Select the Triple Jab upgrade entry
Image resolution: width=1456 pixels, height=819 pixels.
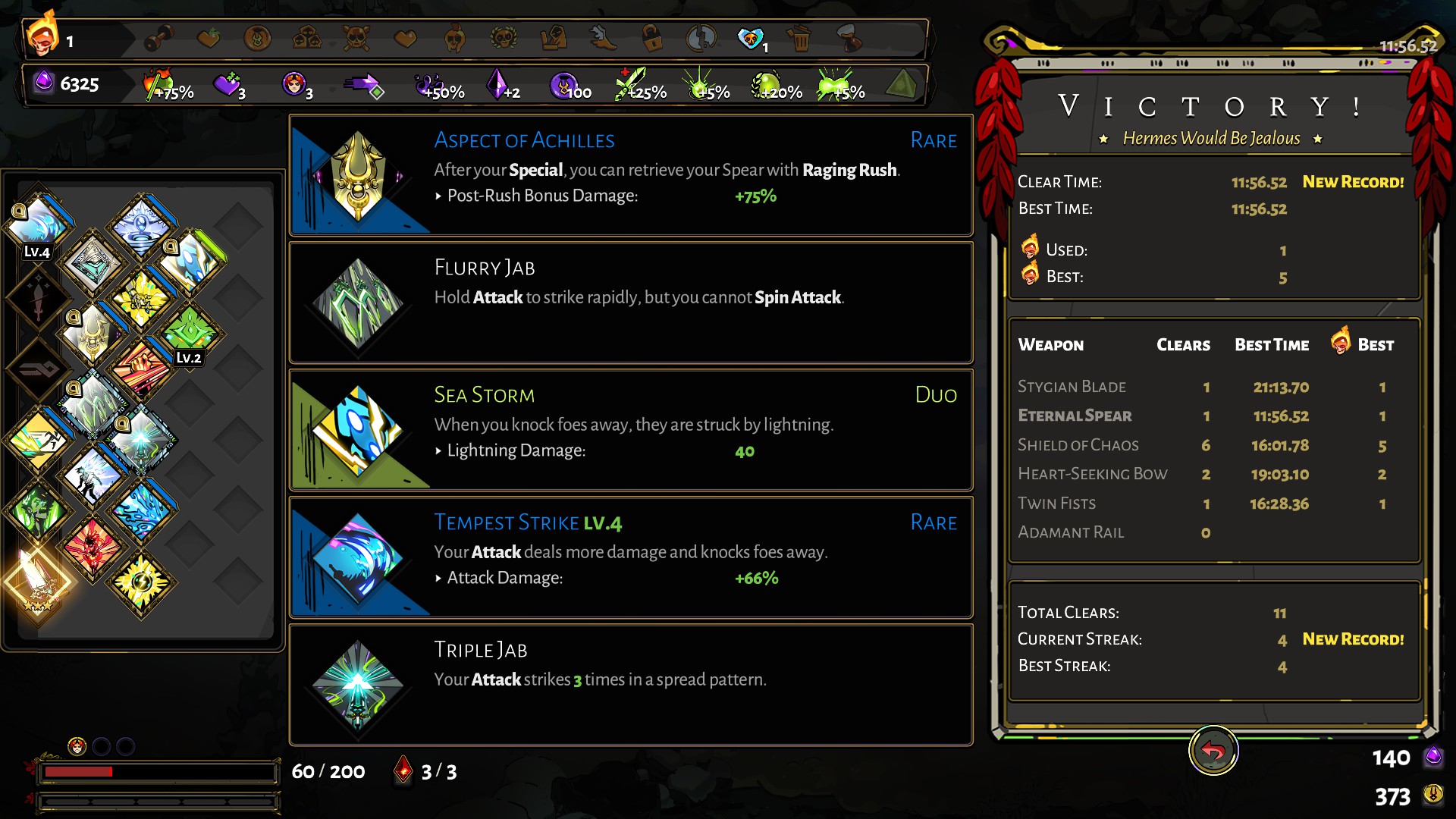click(x=631, y=685)
